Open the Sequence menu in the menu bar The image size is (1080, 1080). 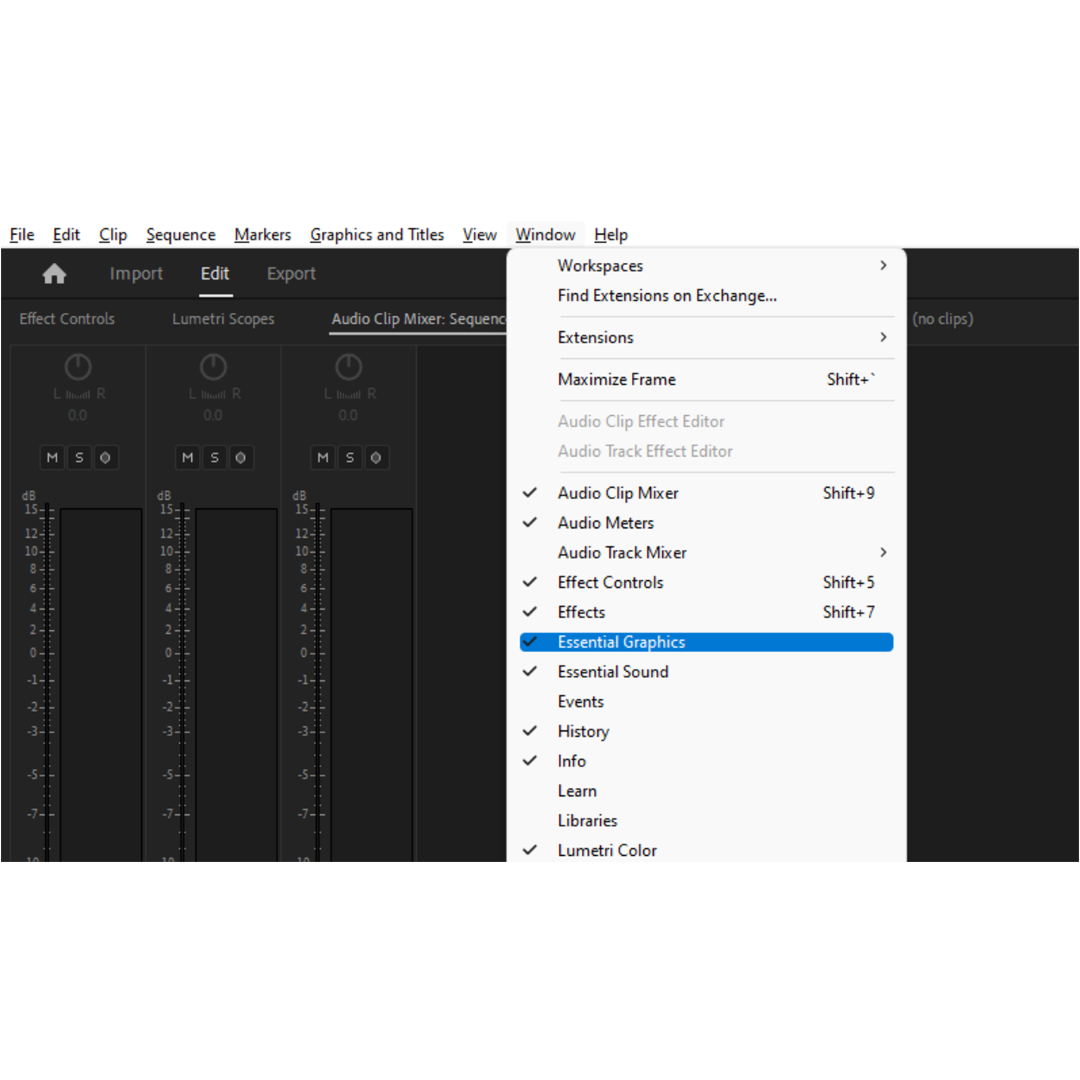point(181,235)
